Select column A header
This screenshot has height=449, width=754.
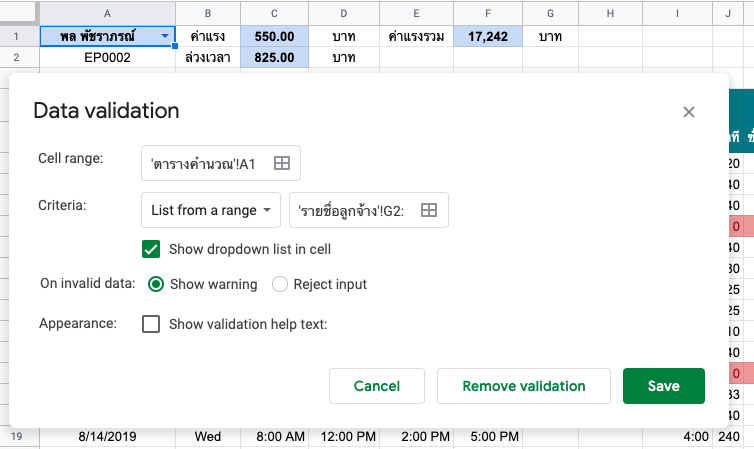(x=107, y=13)
